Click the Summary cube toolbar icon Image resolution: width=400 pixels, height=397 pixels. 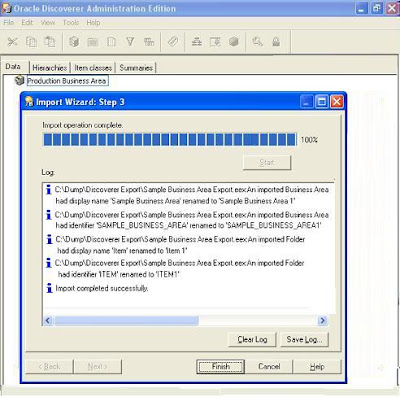point(234,42)
